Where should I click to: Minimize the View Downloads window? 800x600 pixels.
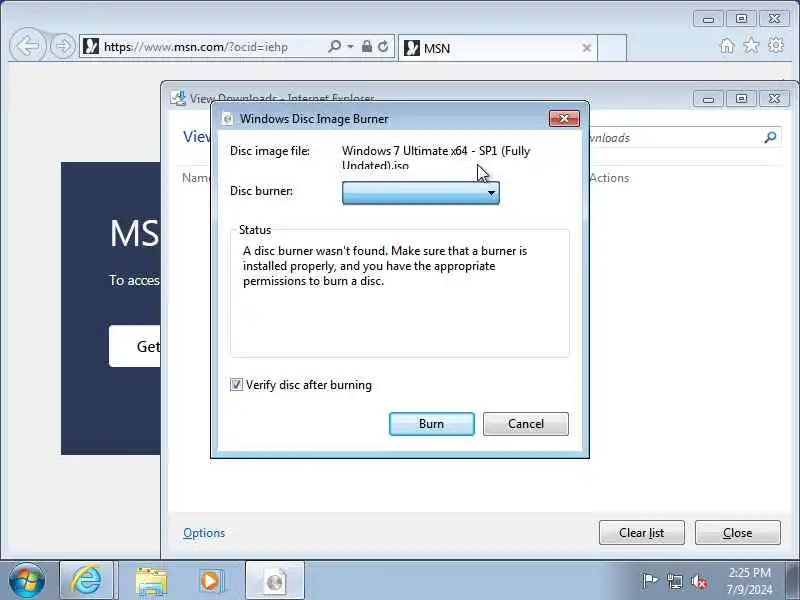coord(708,98)
